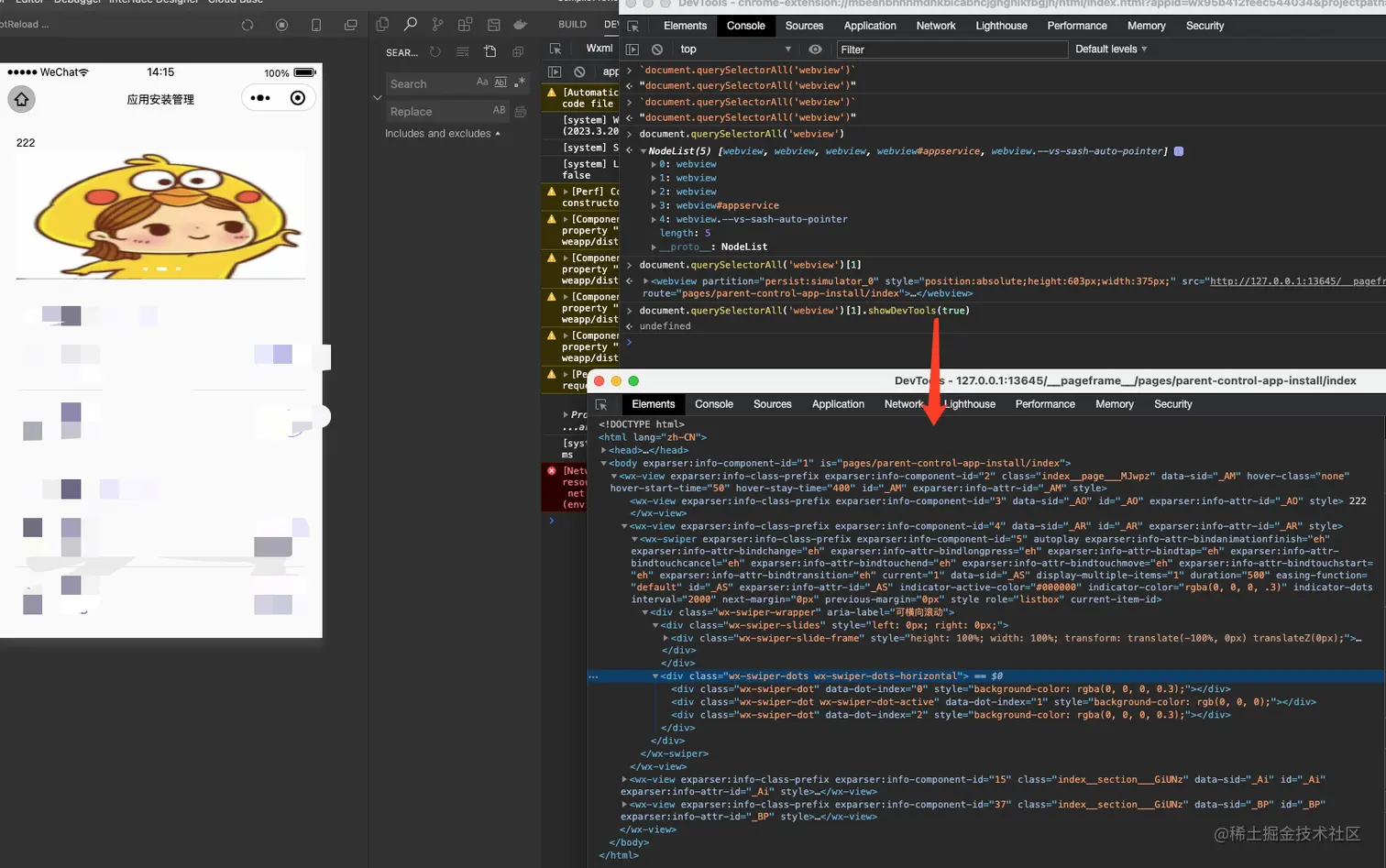Open the file explorer icon in editor sidebar
This screenshot has width=1386, height=868.
click(x=382, y=25)
